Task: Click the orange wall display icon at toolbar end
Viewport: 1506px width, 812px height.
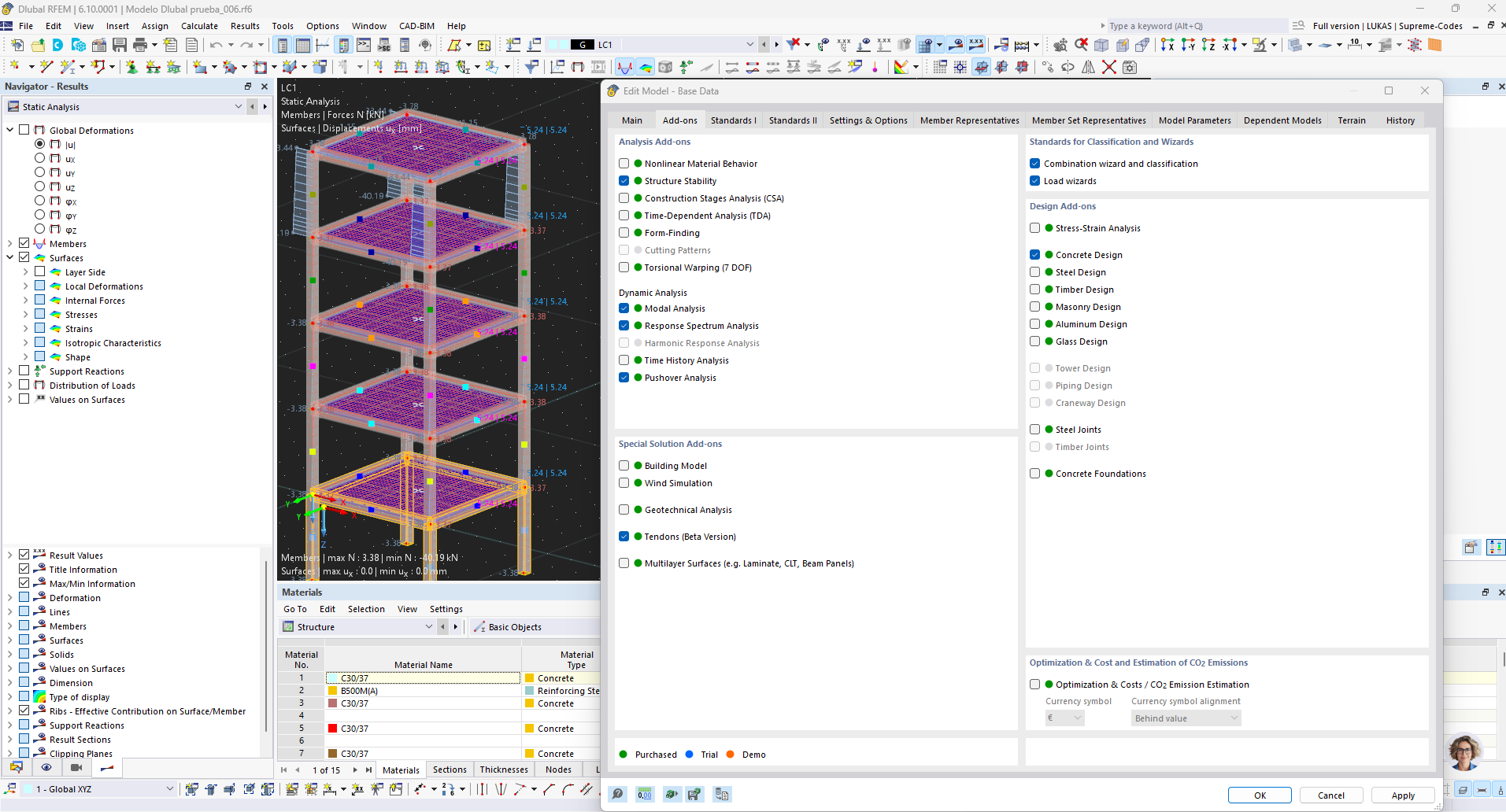Action: coord(1435,45)
